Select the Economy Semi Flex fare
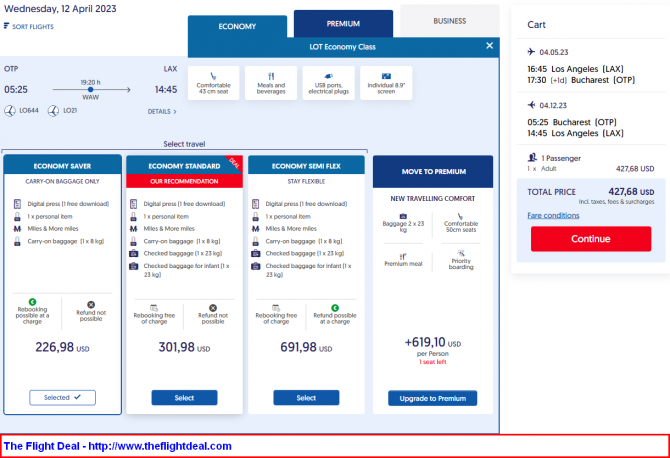The width and height of the screenshot is (670, 458). tap(306, 398)
